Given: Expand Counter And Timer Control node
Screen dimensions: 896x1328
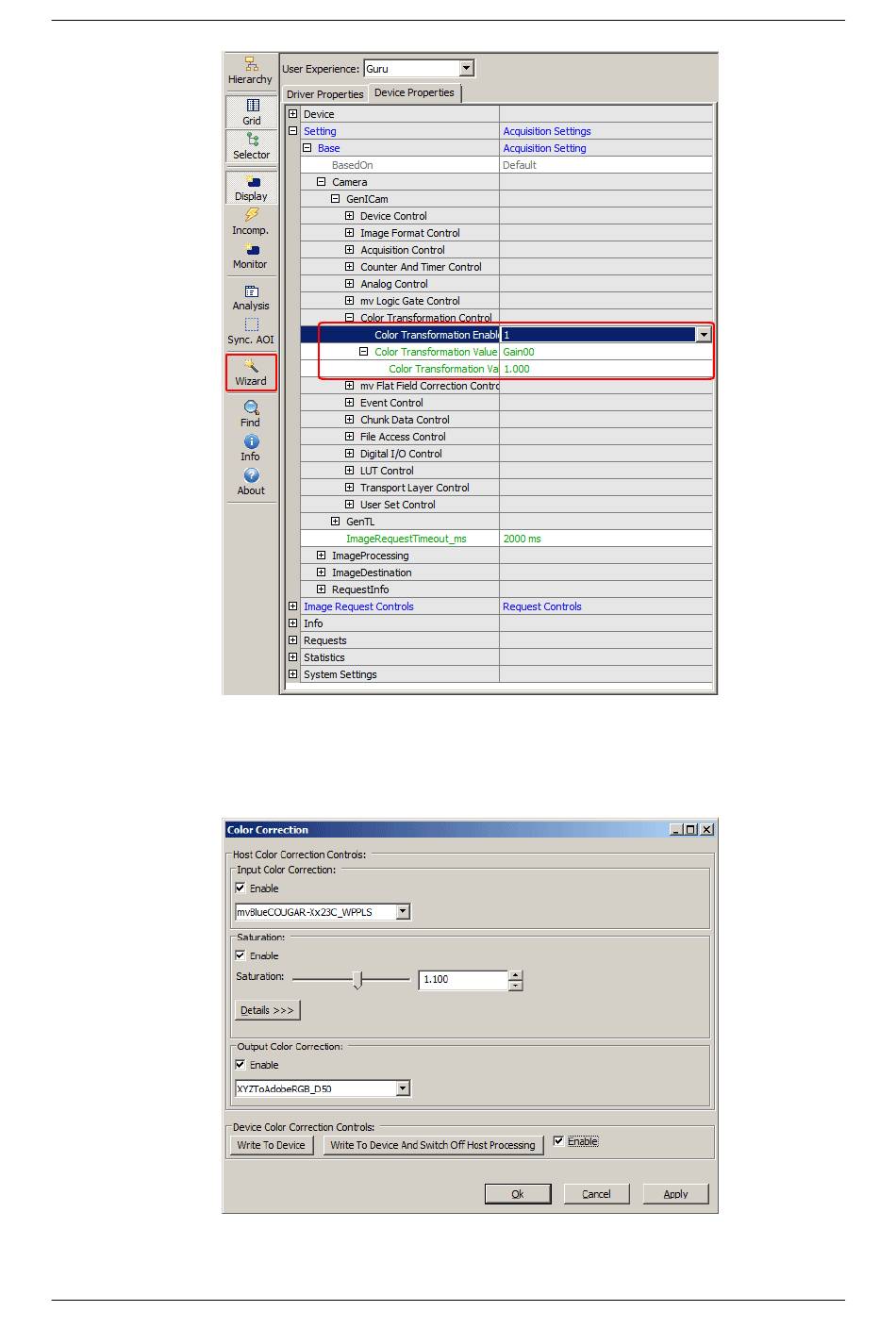Looking at the screenshot, I should point(349,267).
